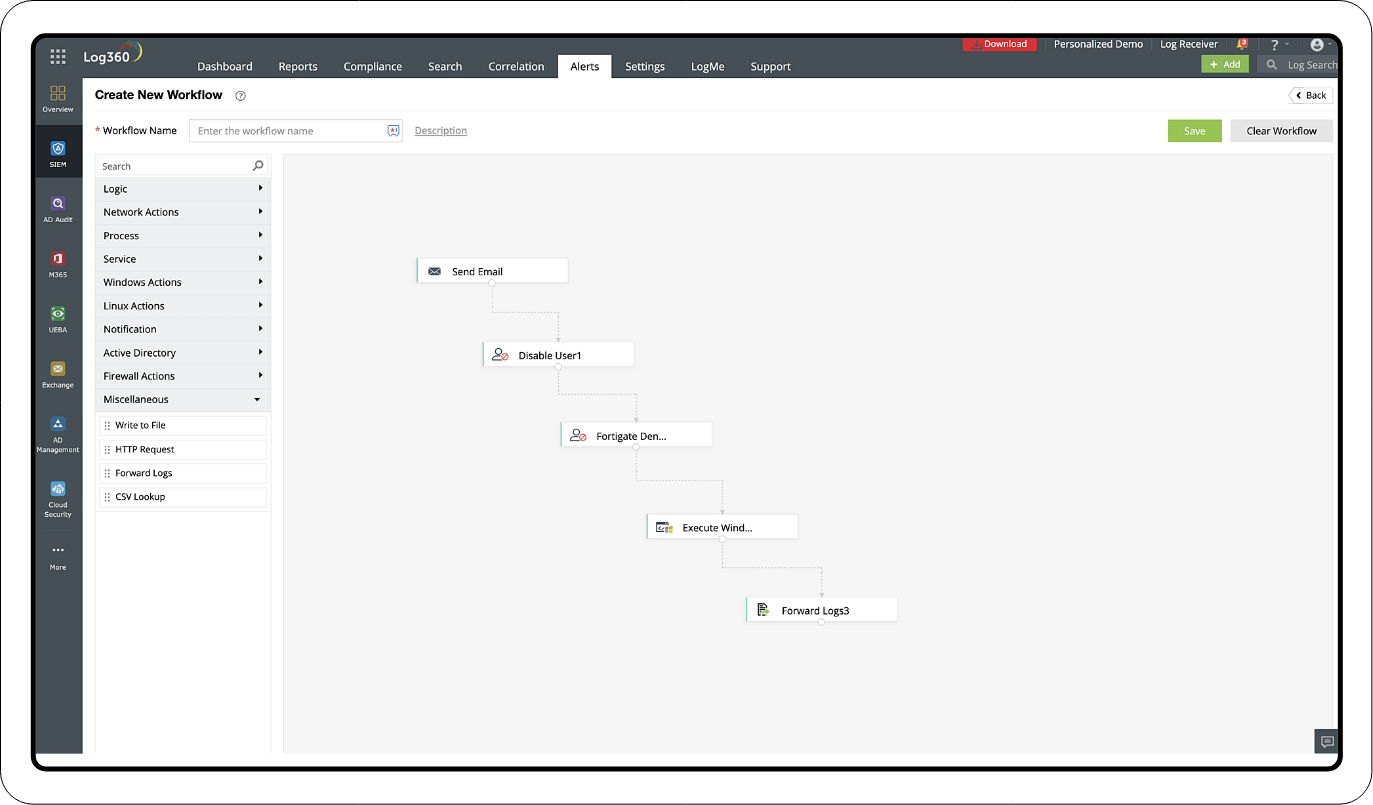Click the Disable User1 node icon
The image size is (1373, 805).
[x=500, y=355]
